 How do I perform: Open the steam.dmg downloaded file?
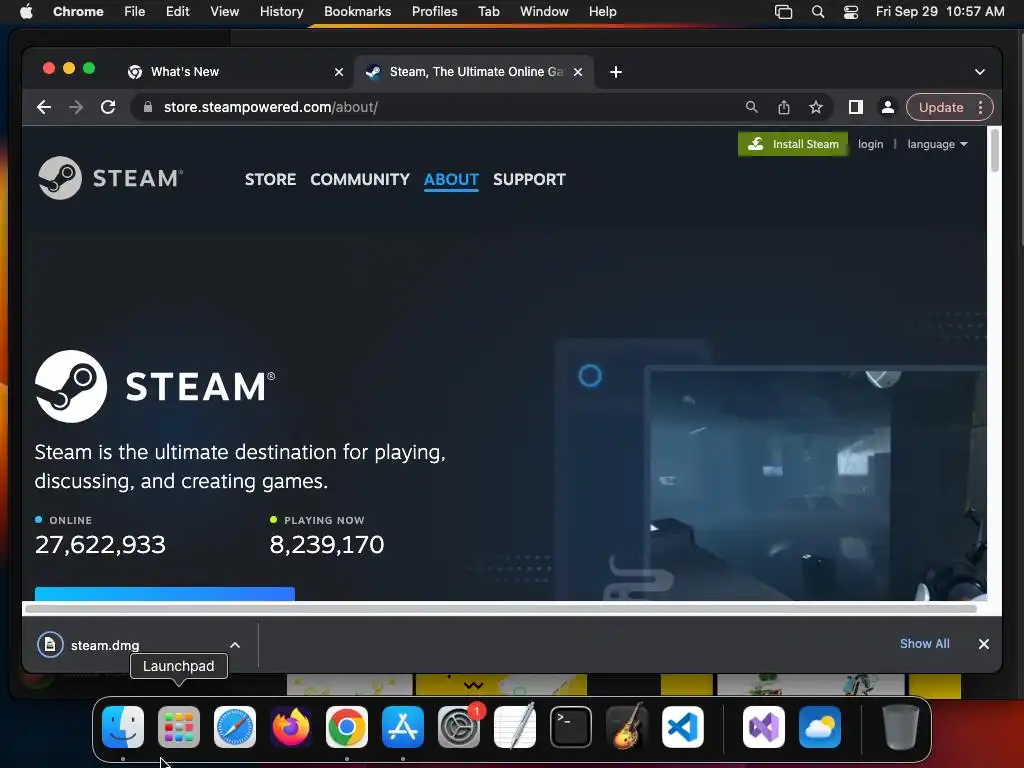coord(104,645)
